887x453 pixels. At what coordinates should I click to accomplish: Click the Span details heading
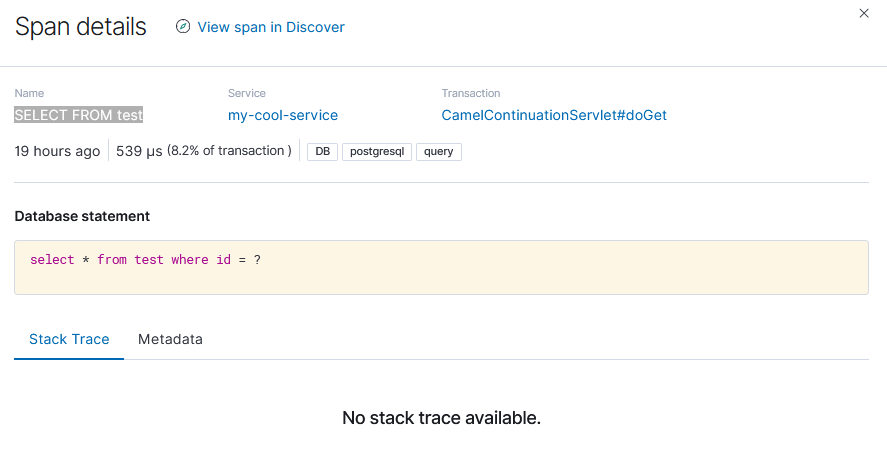pyautogui.click(x=80, y=27)
